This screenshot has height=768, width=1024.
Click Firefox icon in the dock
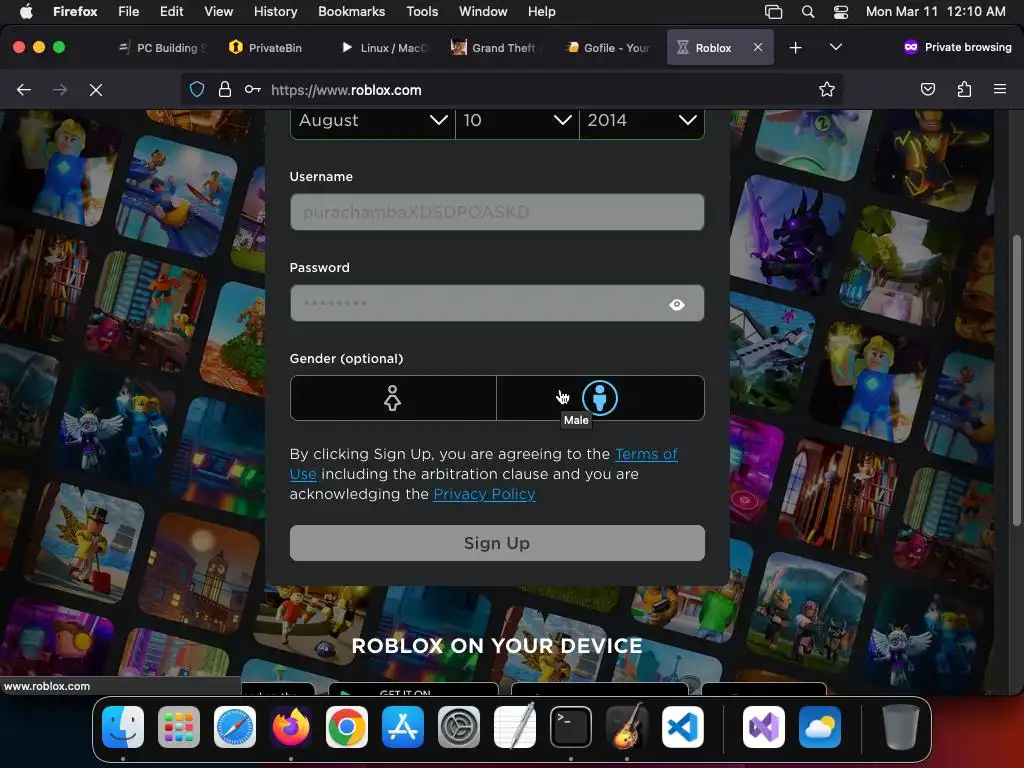[x=291, y=727]
